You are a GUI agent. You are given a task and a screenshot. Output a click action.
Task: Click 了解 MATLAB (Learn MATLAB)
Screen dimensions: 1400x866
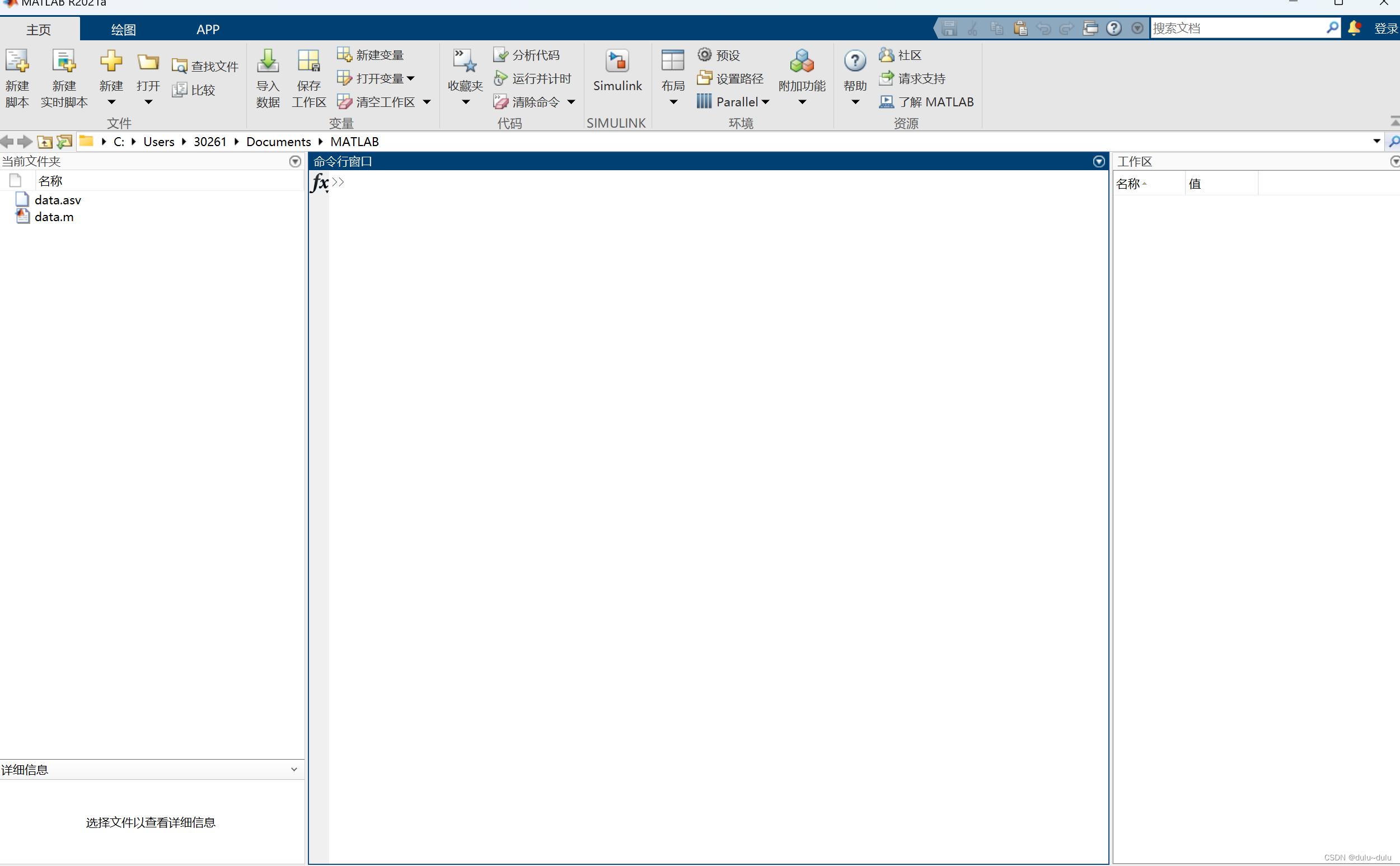point(926,102)
